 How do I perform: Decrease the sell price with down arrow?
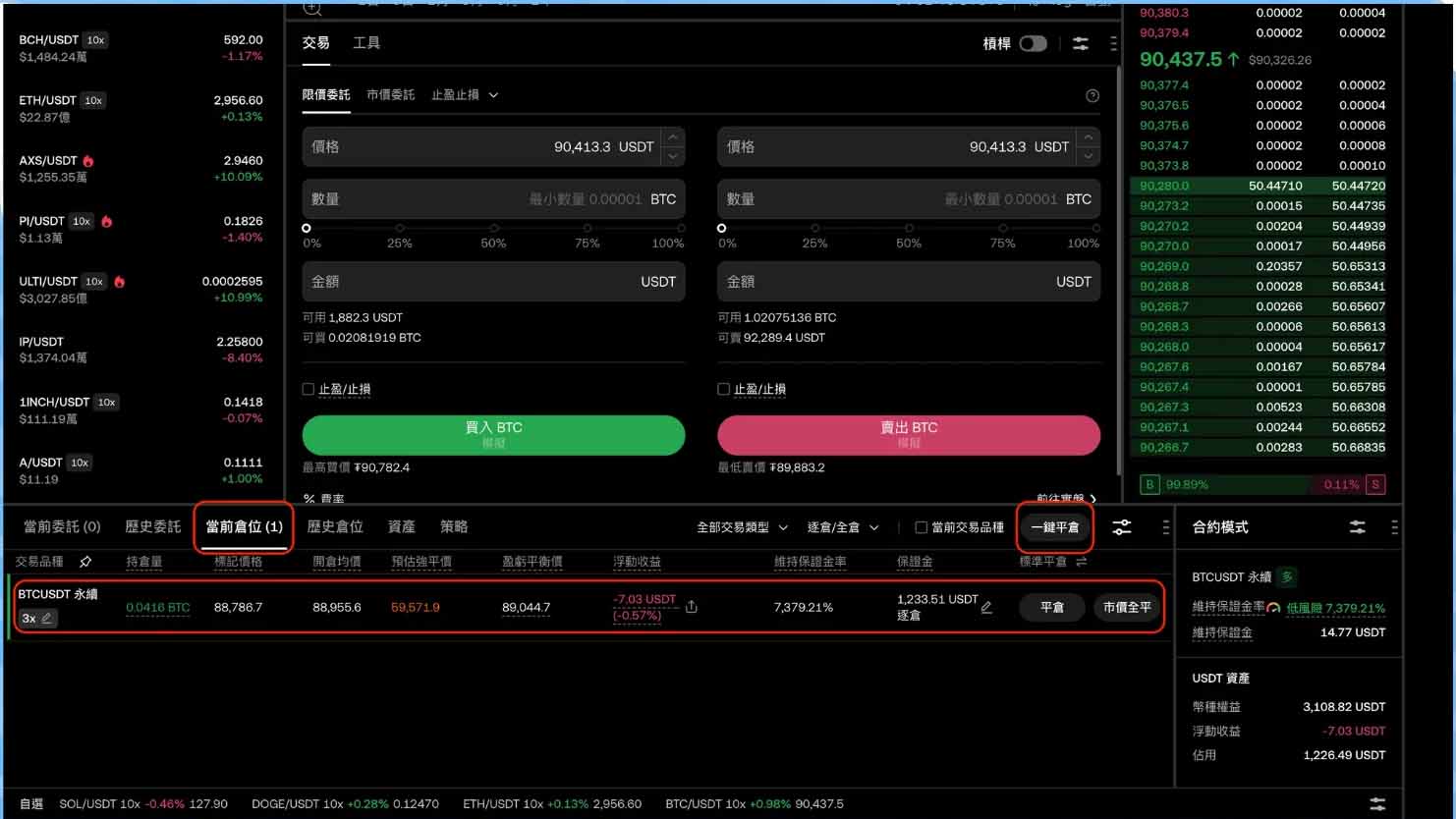[1089, 156]
